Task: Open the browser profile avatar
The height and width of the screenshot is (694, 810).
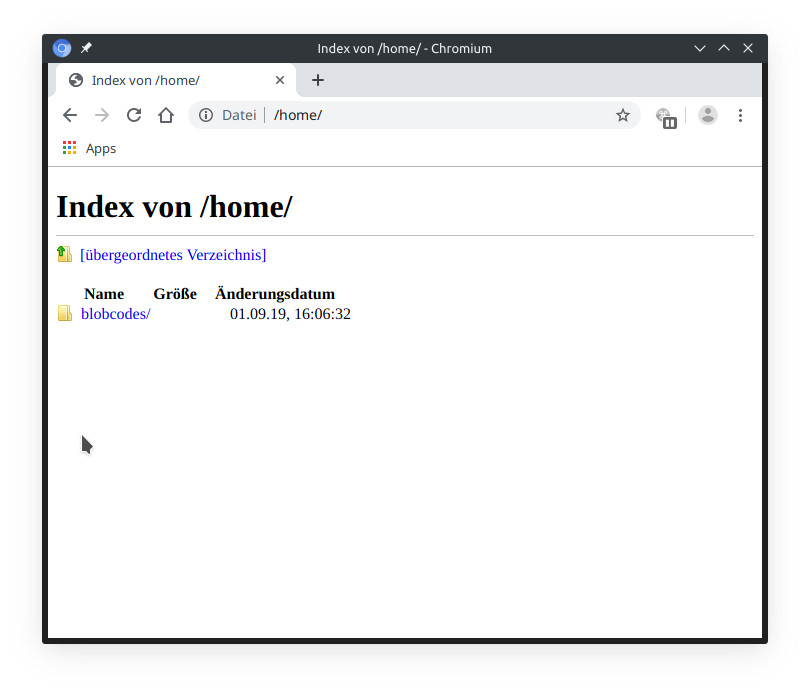Action: 707,115
